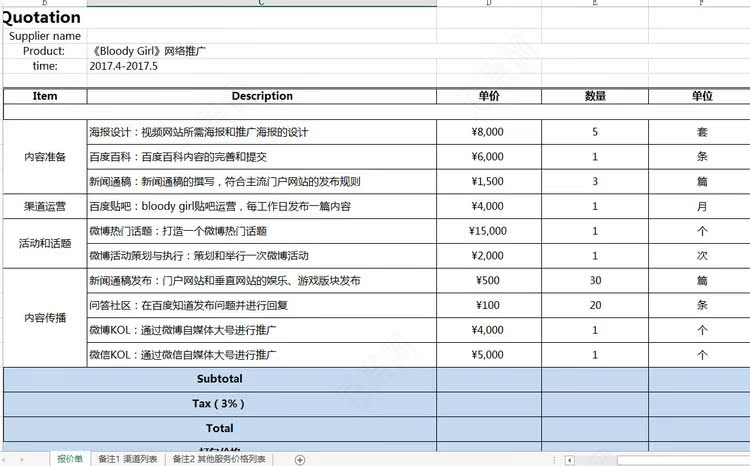Select the 内容传播 category cell
The image size is (750, 466).
[45, 318]
